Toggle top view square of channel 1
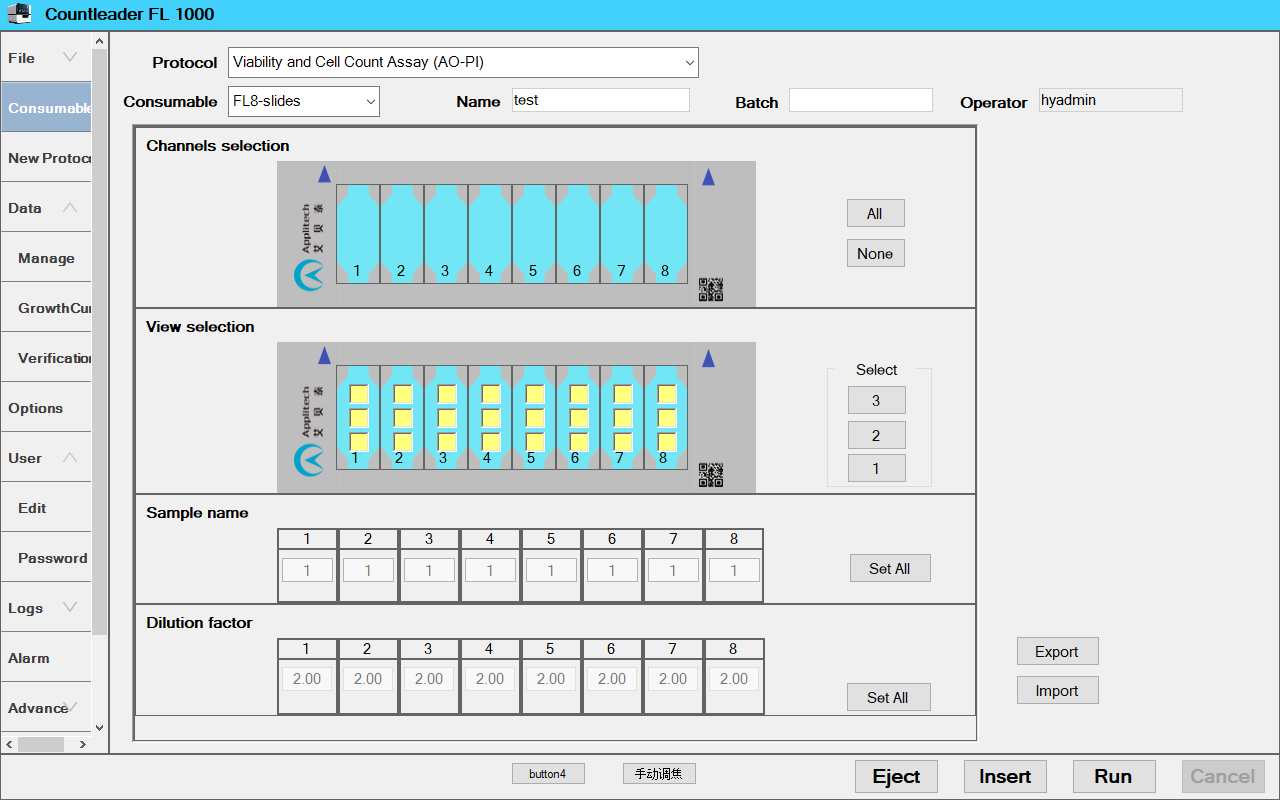This screenshot has height=800, width=1280. click(359, 394)
